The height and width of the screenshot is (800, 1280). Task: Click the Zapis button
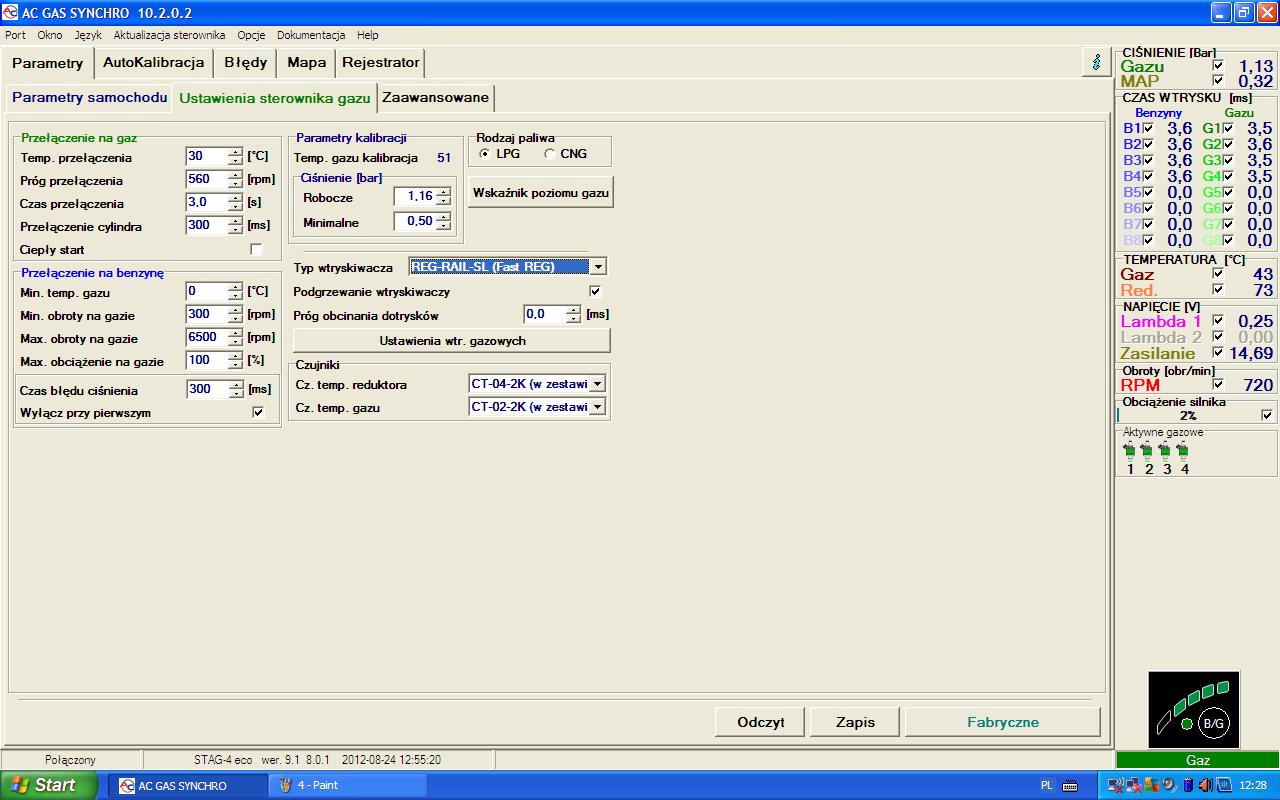(x=855, y=722)
